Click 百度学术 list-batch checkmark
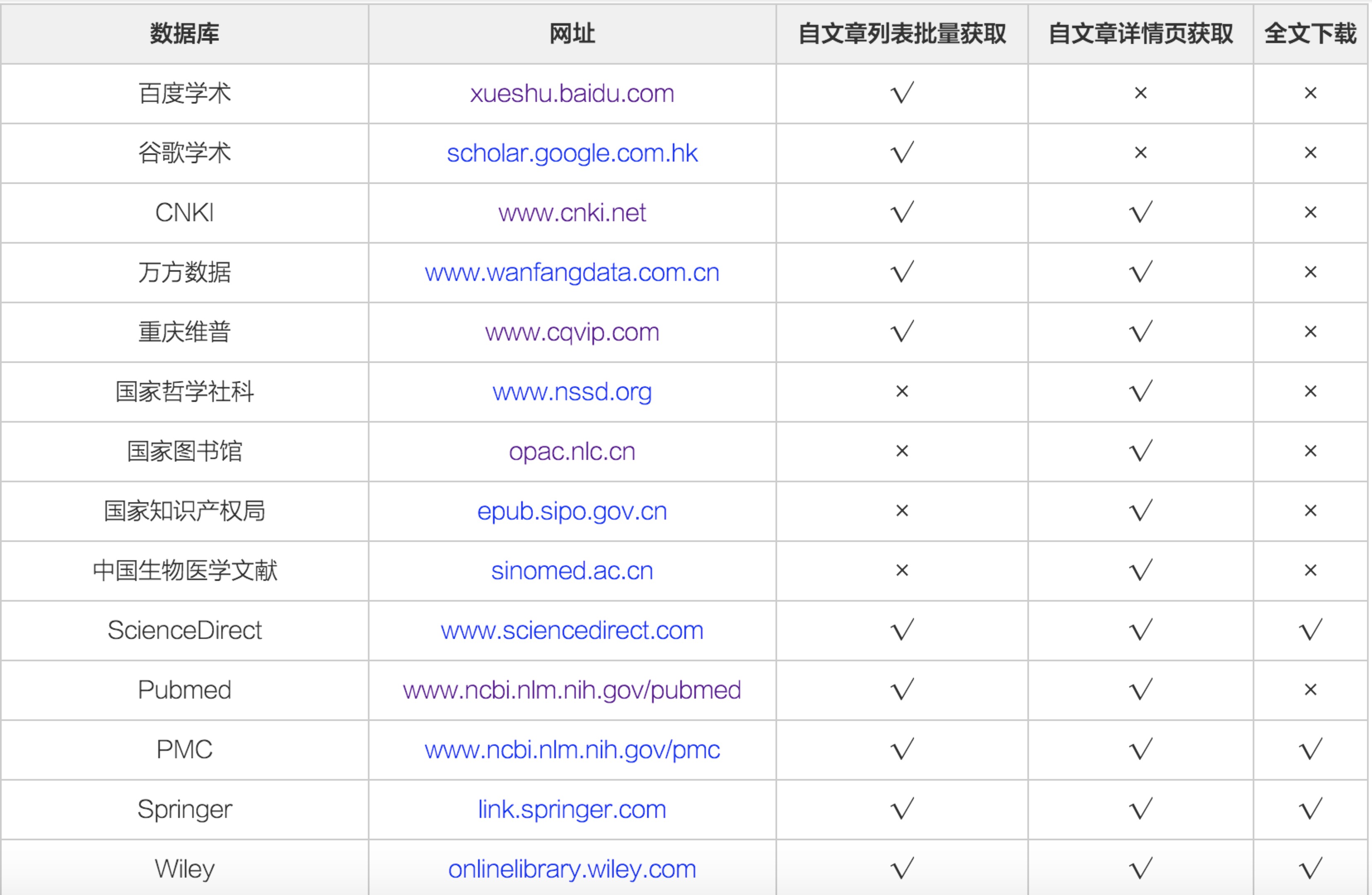Screen dimensions: 1372x895 tap(902, 93)
